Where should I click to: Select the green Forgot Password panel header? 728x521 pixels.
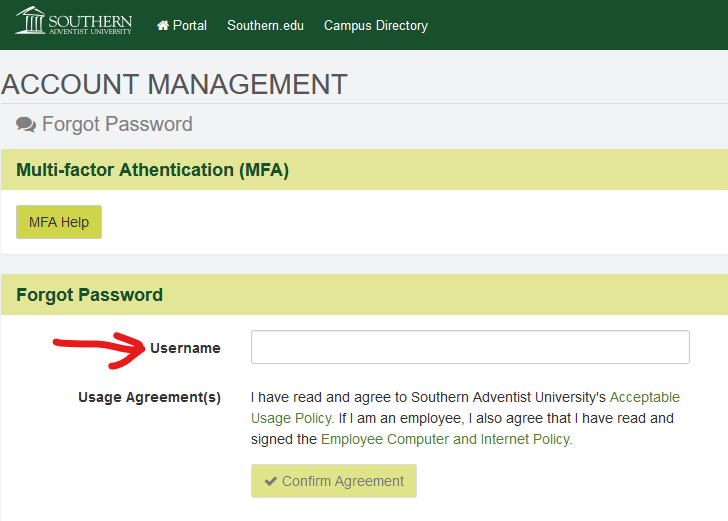click(x=89, y=295)
